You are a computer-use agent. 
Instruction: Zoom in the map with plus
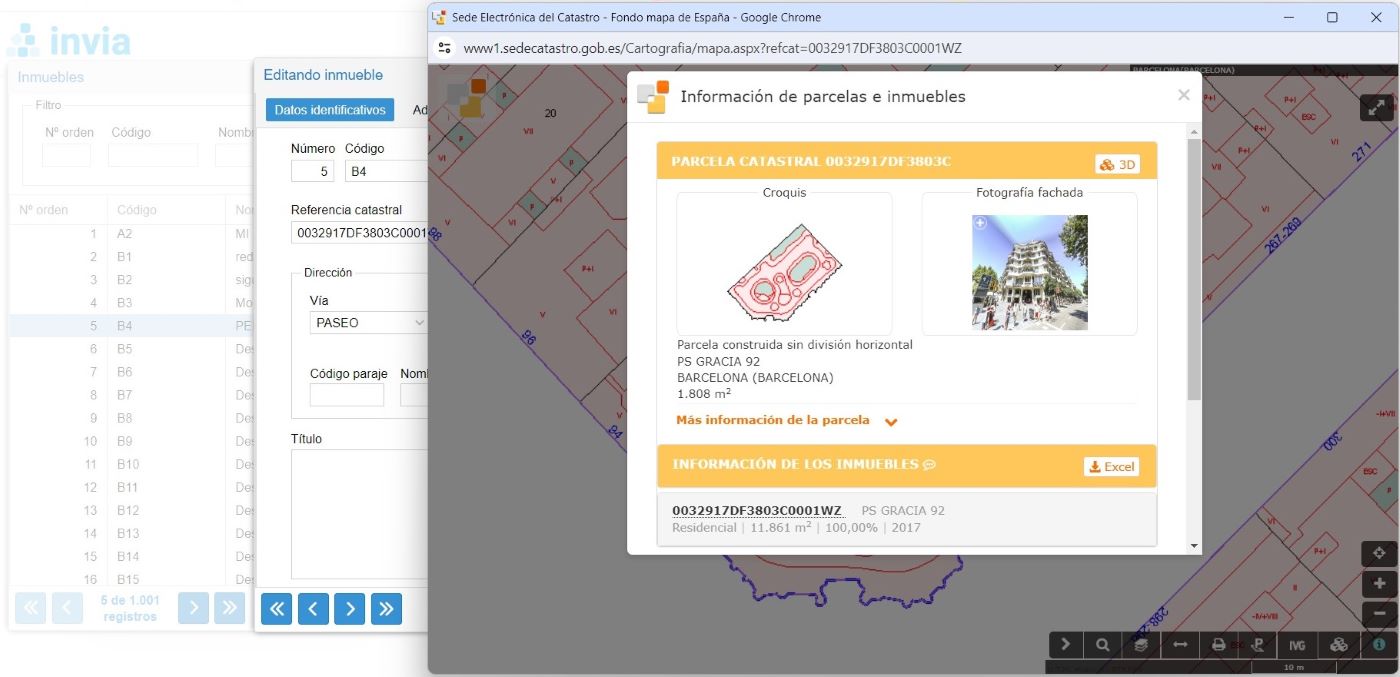(1379, 584)
